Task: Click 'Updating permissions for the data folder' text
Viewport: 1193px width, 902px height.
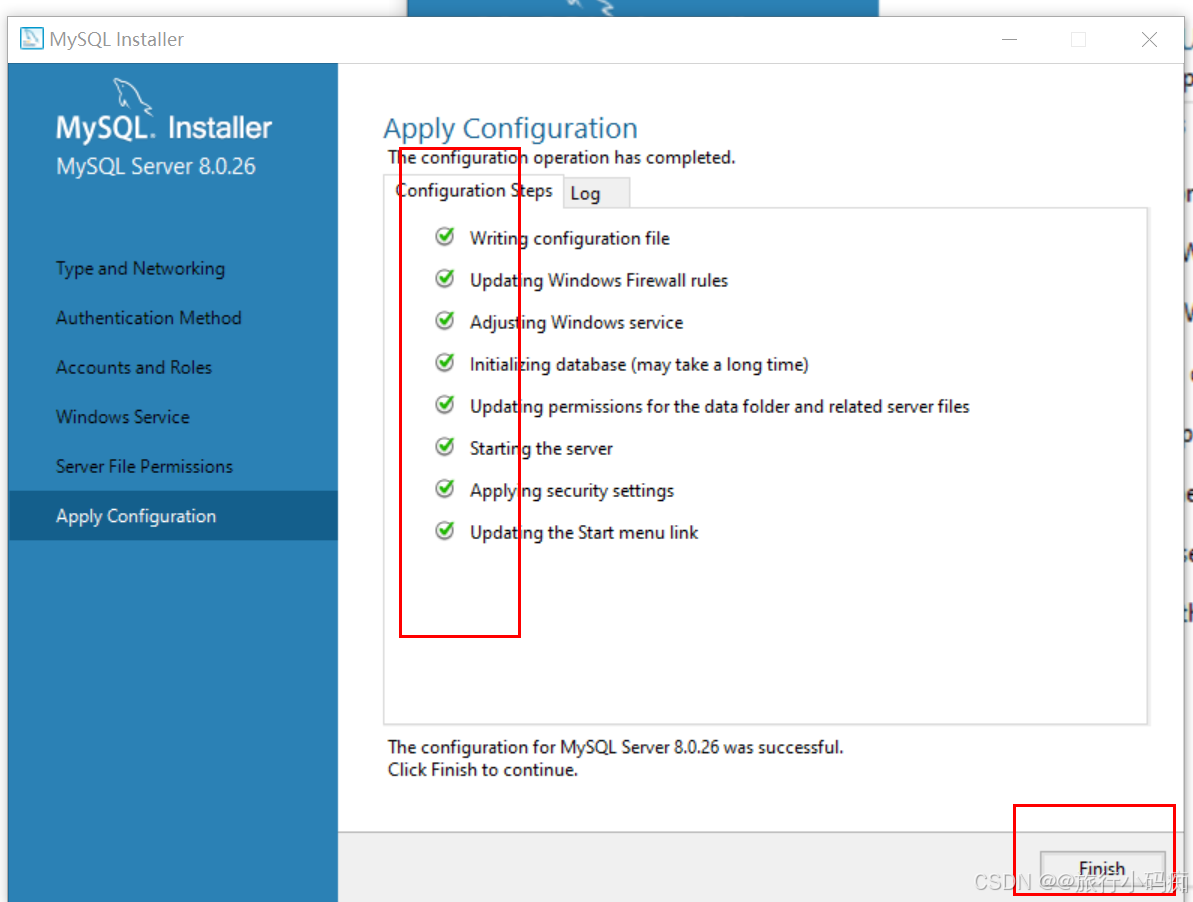Action: click(719, 407)
